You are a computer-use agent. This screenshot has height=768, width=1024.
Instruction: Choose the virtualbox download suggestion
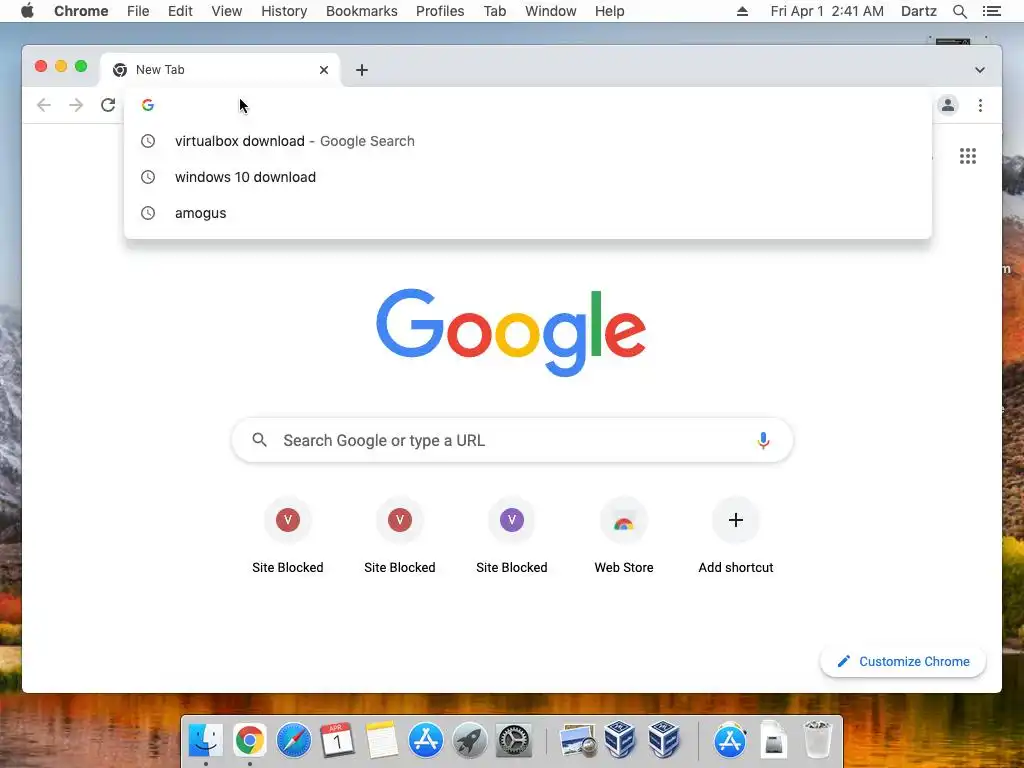tap(528, 141)
